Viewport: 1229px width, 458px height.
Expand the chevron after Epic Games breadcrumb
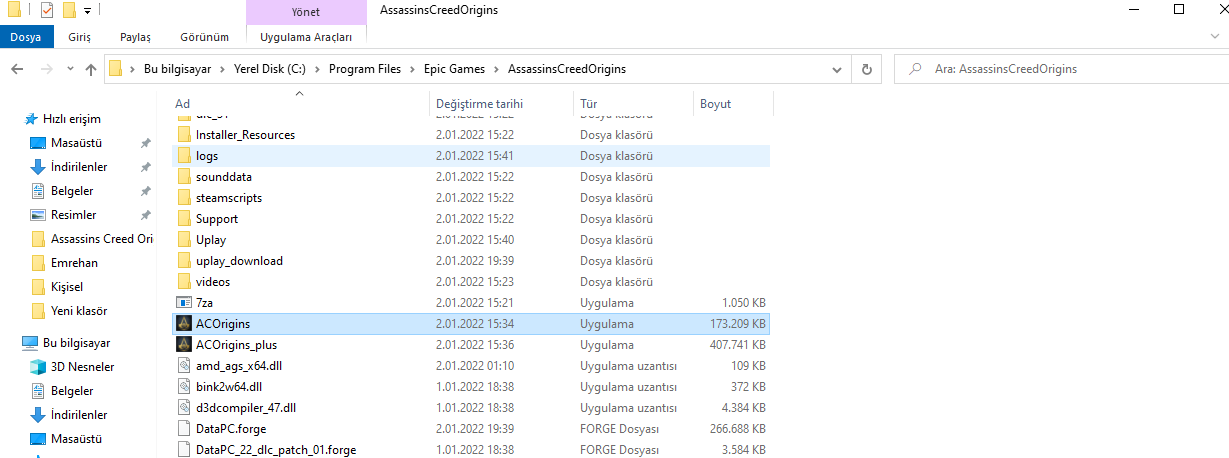497,70
